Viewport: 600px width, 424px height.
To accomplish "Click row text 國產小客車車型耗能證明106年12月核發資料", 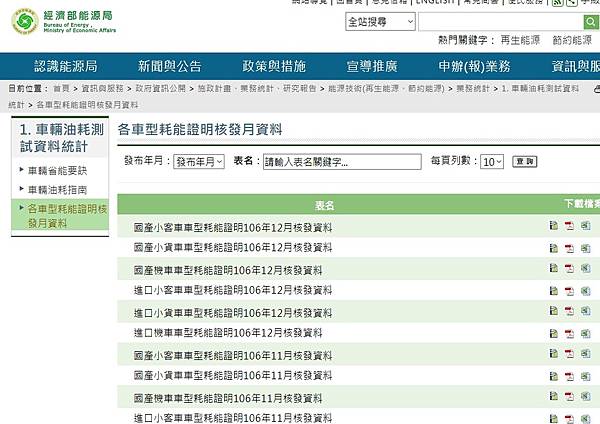I will 233,228.
